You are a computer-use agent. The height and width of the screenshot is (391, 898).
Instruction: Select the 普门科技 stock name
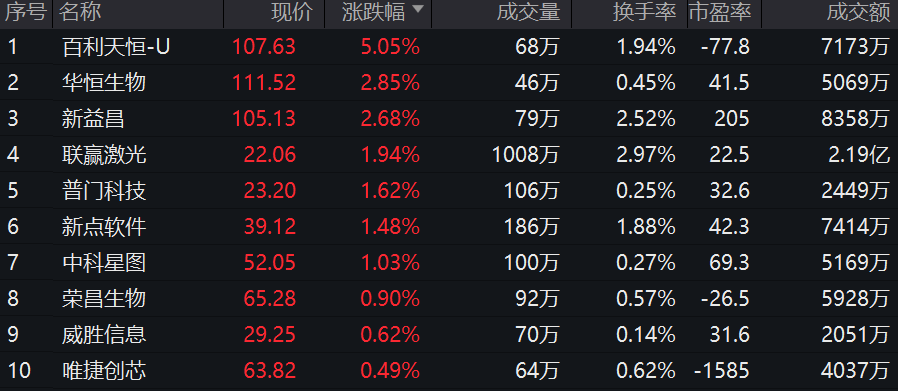click(x=104, y=191)
